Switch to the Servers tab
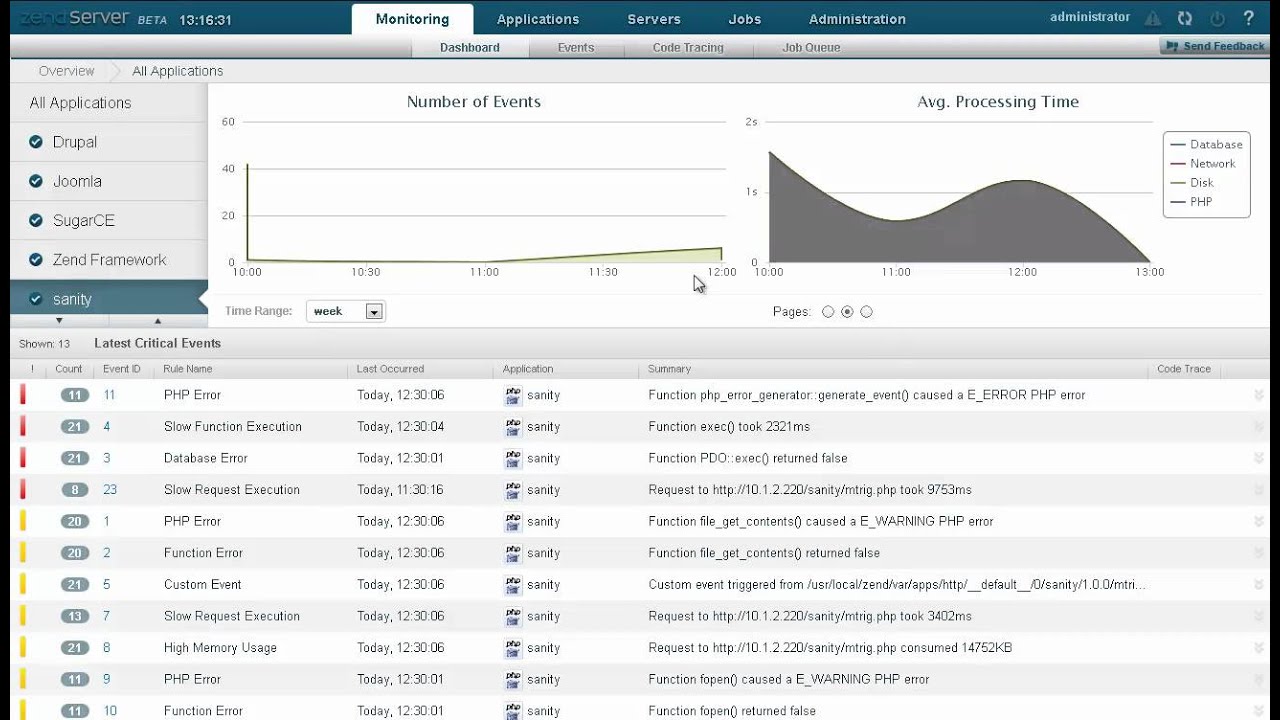 pos(654,19)
